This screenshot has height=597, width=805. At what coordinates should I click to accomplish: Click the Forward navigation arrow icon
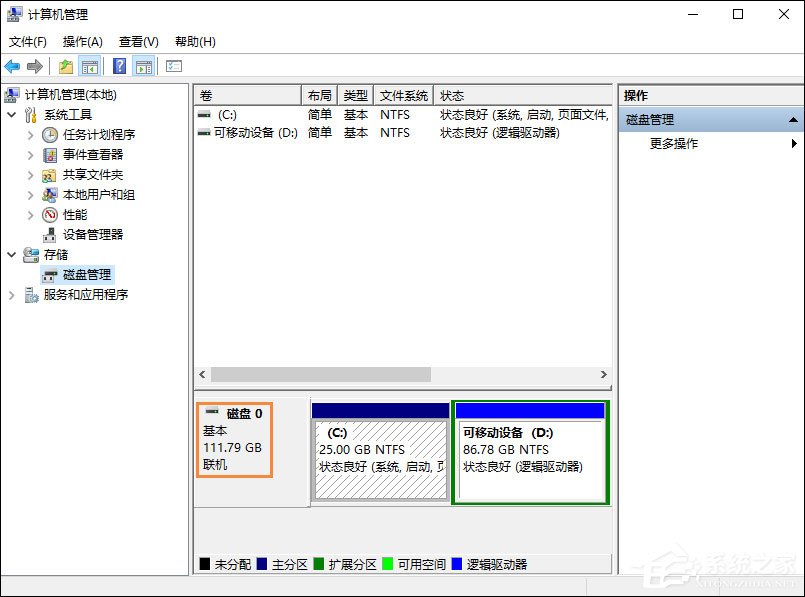coord(34,66)
